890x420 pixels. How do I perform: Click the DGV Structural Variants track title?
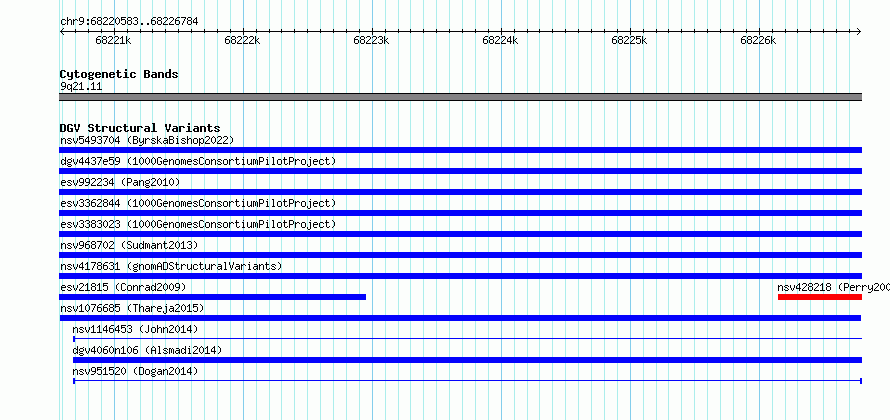[x=140, y=128]
